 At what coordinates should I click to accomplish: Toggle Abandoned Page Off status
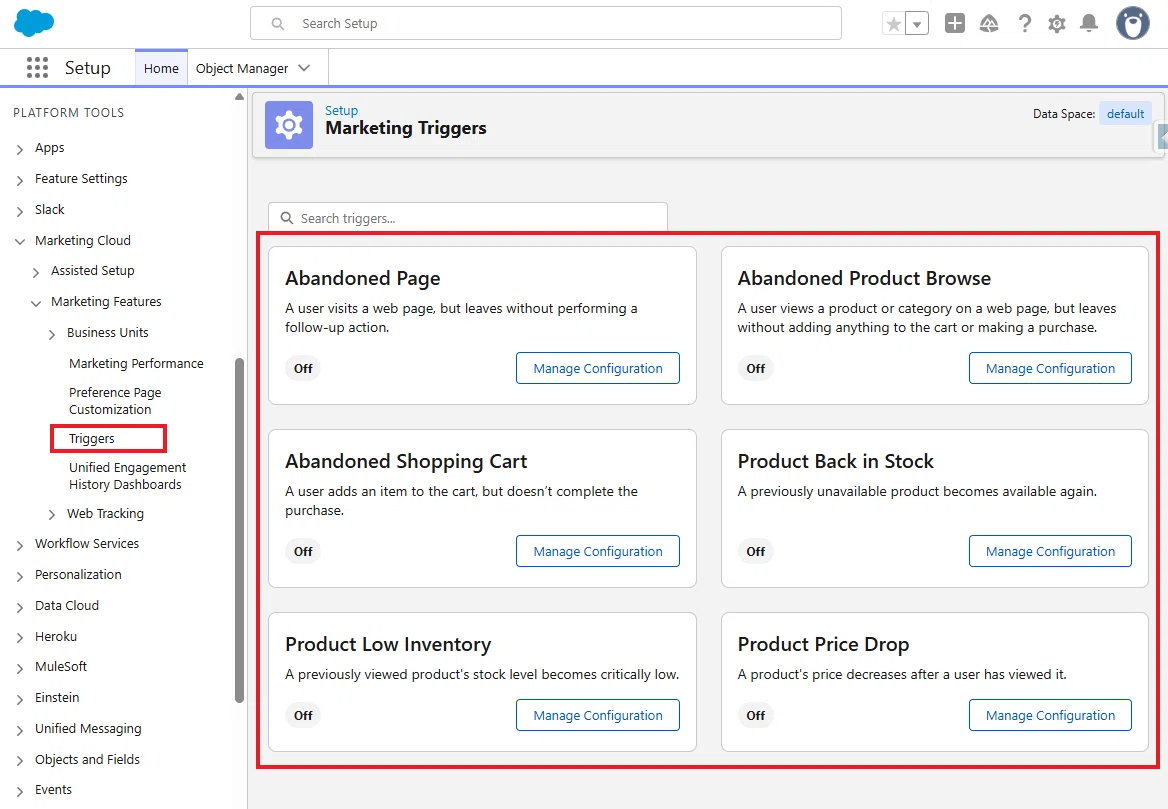pos(303,368)
